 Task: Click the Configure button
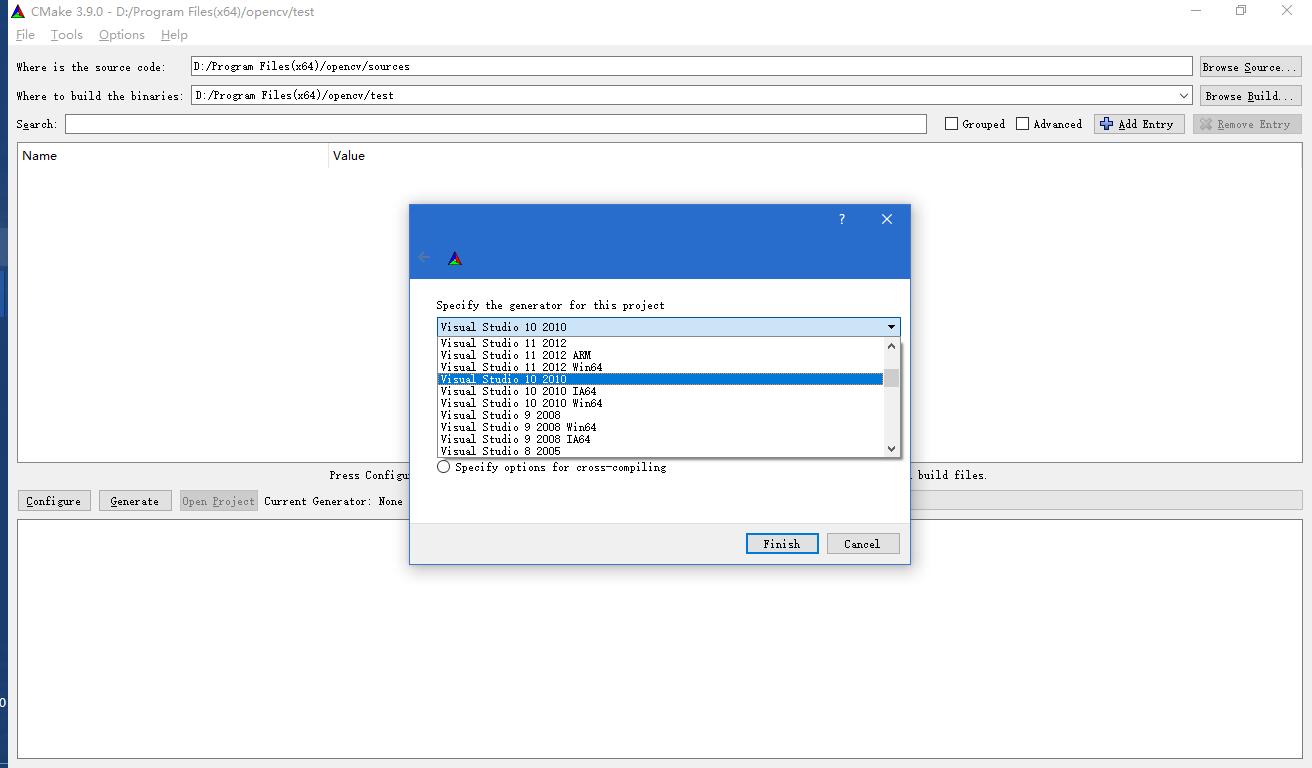point(54,501)
